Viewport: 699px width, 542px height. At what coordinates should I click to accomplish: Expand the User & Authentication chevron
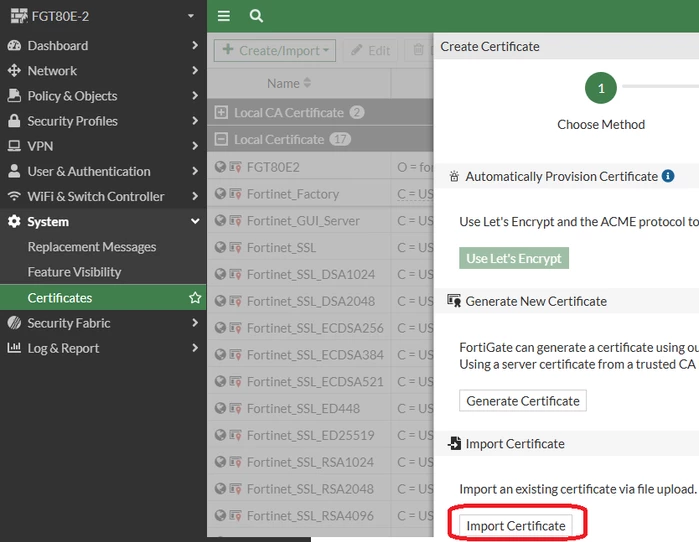[x=195, y=171]
